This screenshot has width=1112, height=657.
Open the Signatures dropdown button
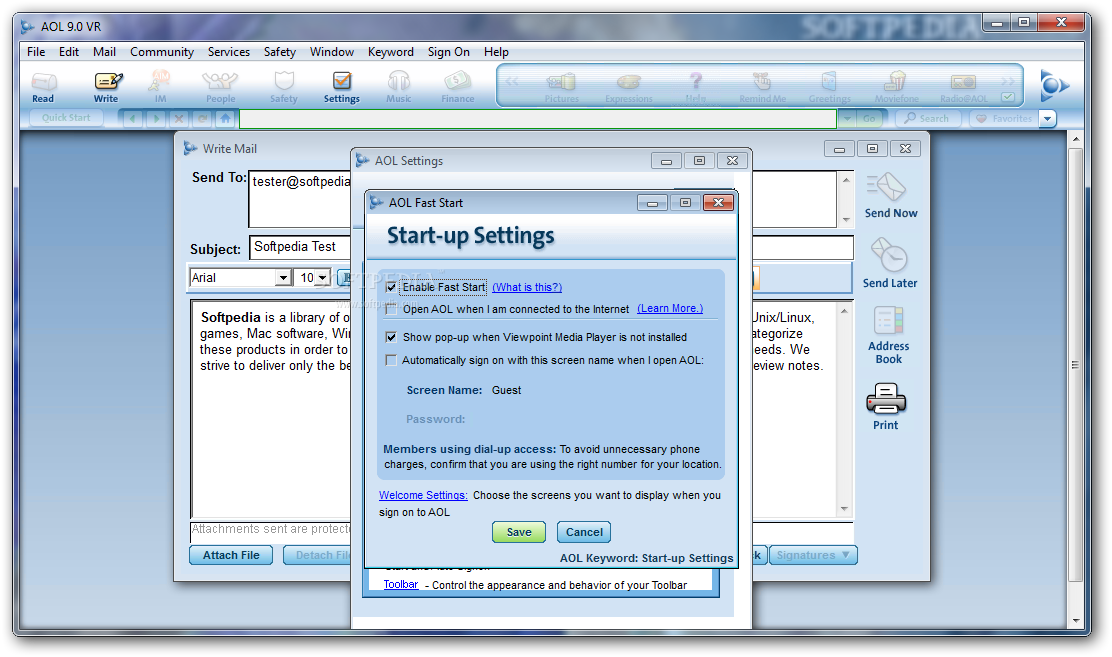coord(813,555)
